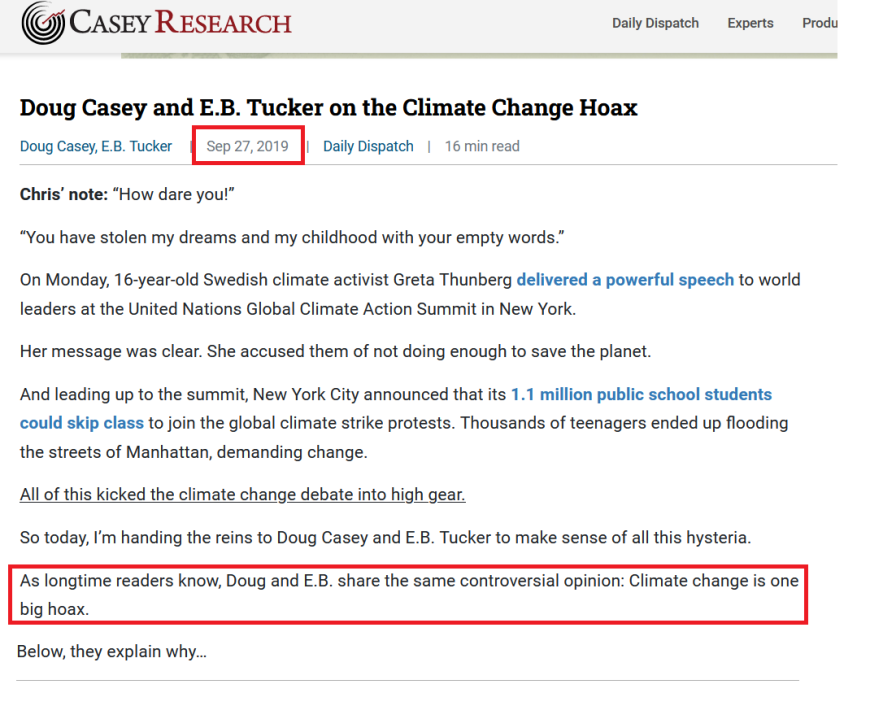
Task: Click the Casey Research wordmark text
Action: click(x=180, y=23)
